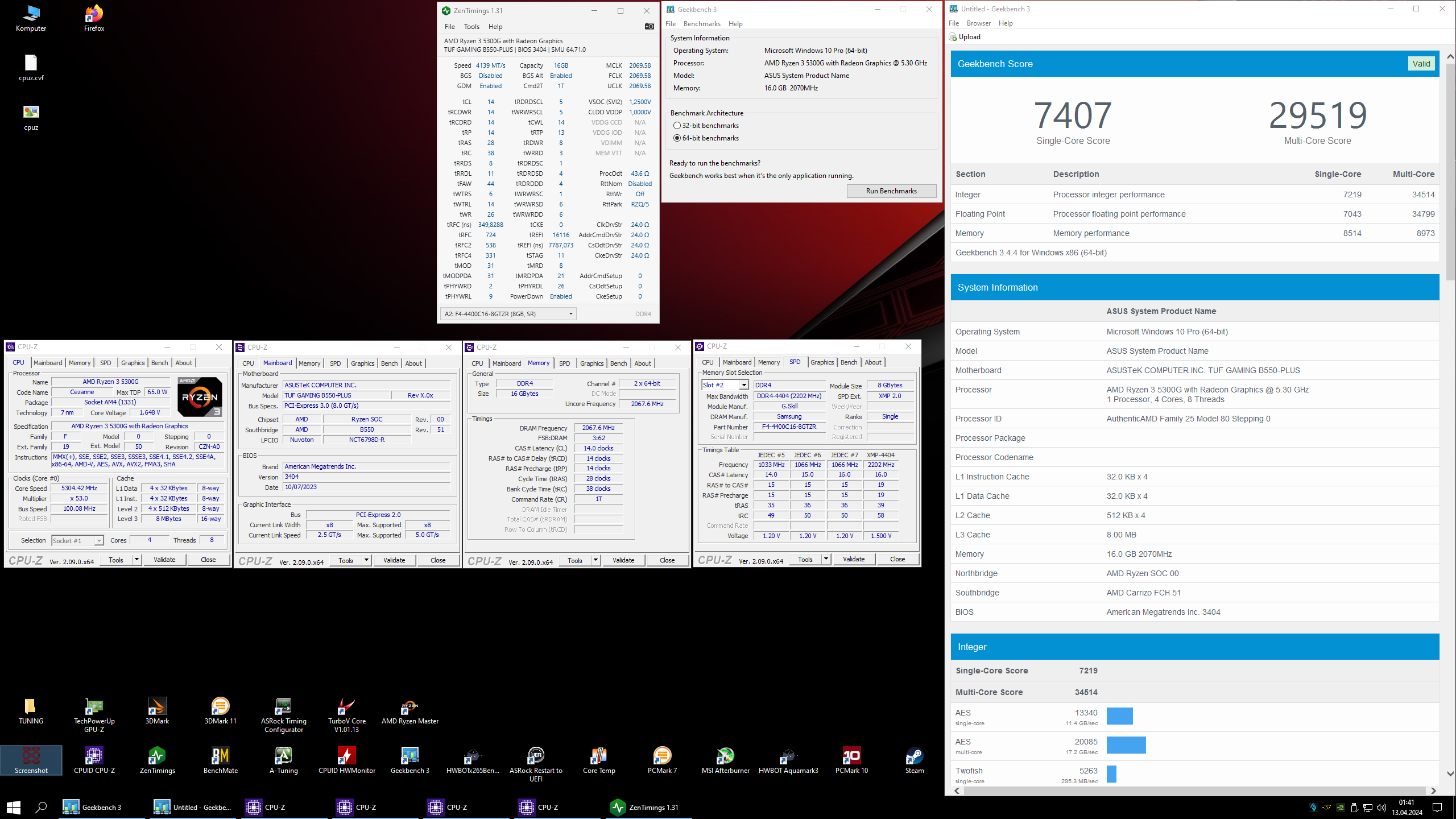Open Steam desktop shortcut
The image size is (1456, 819).
tap(915, 760)
